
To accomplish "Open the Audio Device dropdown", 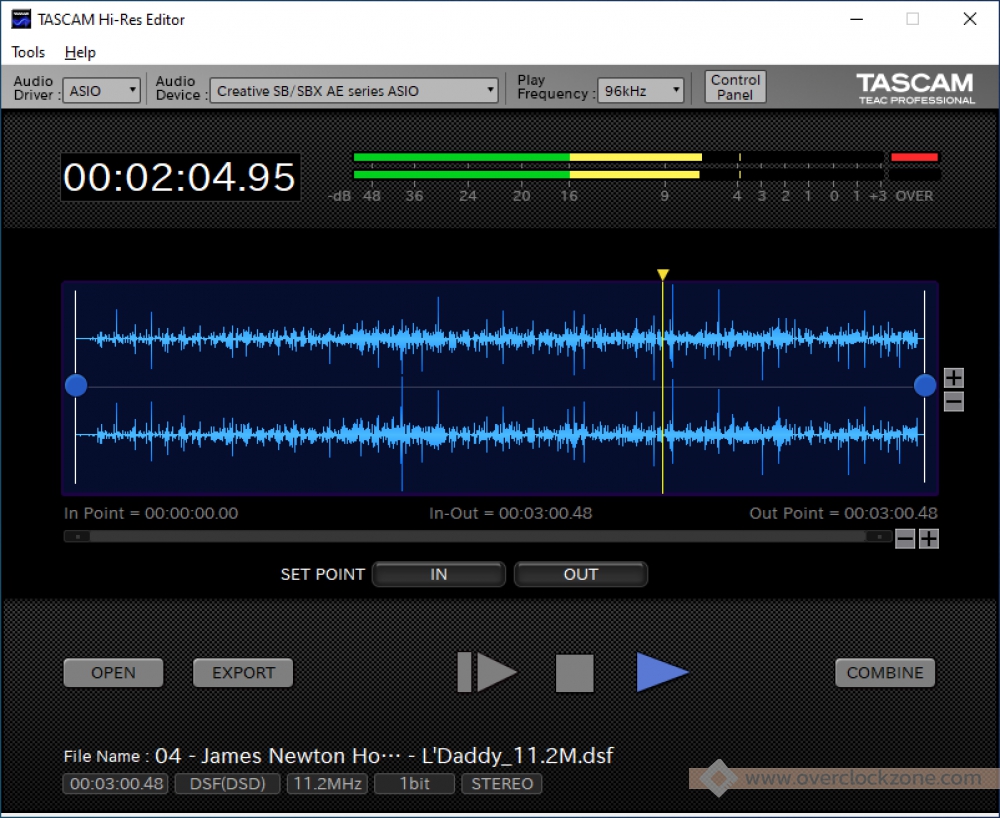I will click(353, 91).
